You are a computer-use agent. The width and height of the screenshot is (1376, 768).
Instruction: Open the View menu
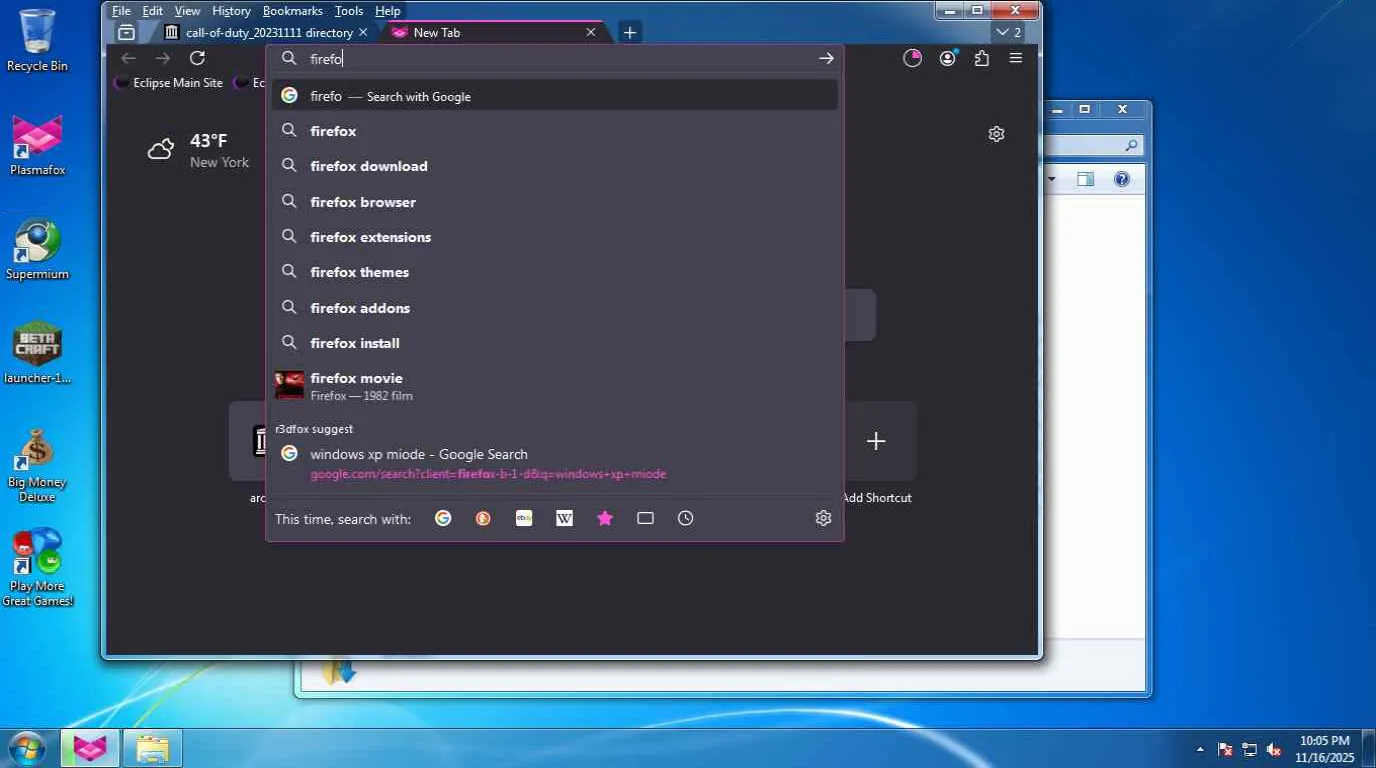click(187, 11)
